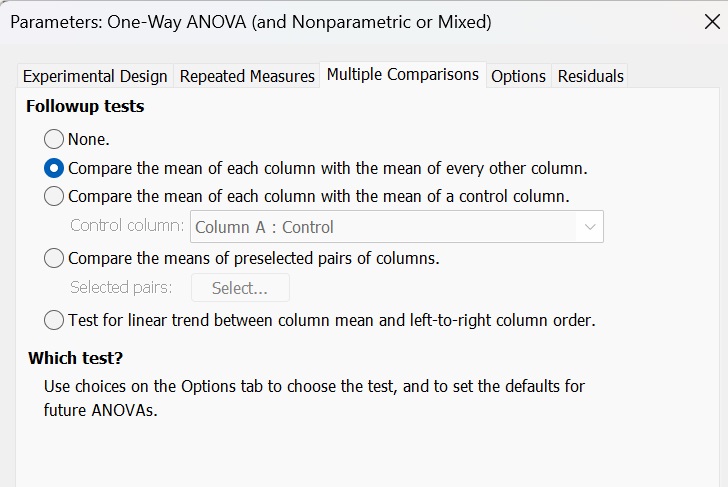This screenshot has width=728, height=487.
Task: Enable test for linear trend option
Action: click(54, 320)
